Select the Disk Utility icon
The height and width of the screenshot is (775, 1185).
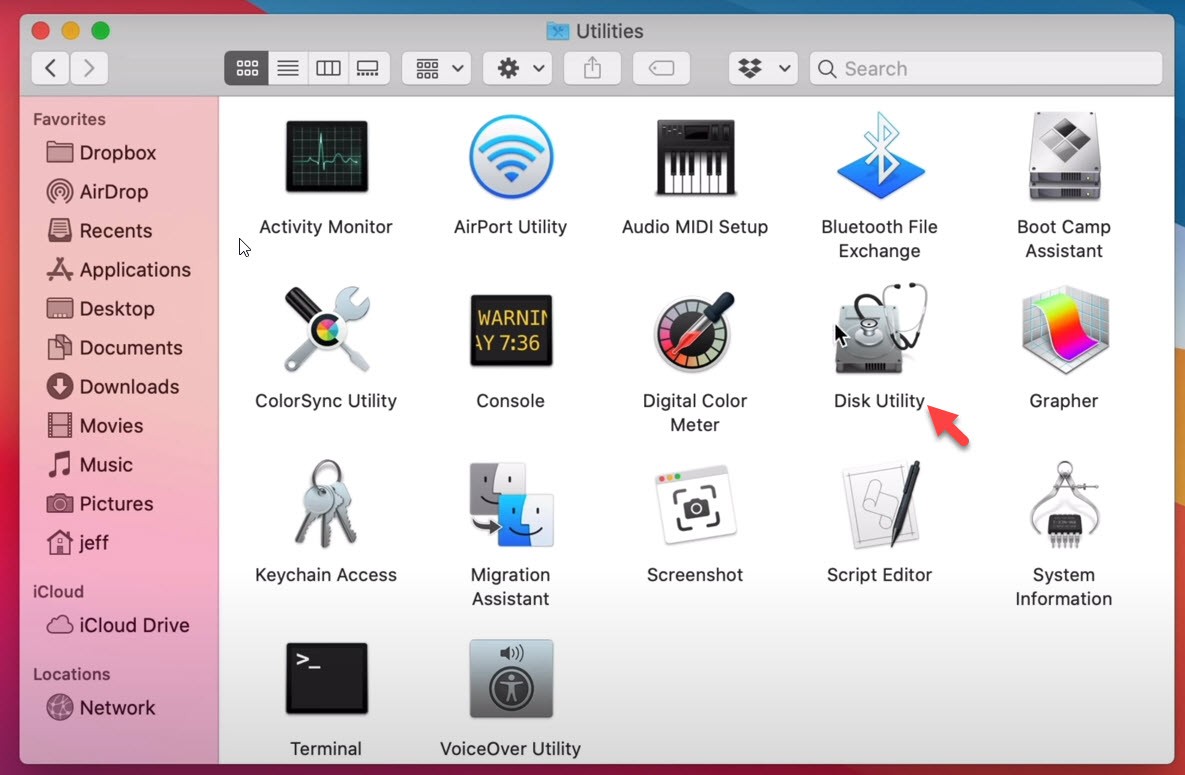tap(881, 329)
